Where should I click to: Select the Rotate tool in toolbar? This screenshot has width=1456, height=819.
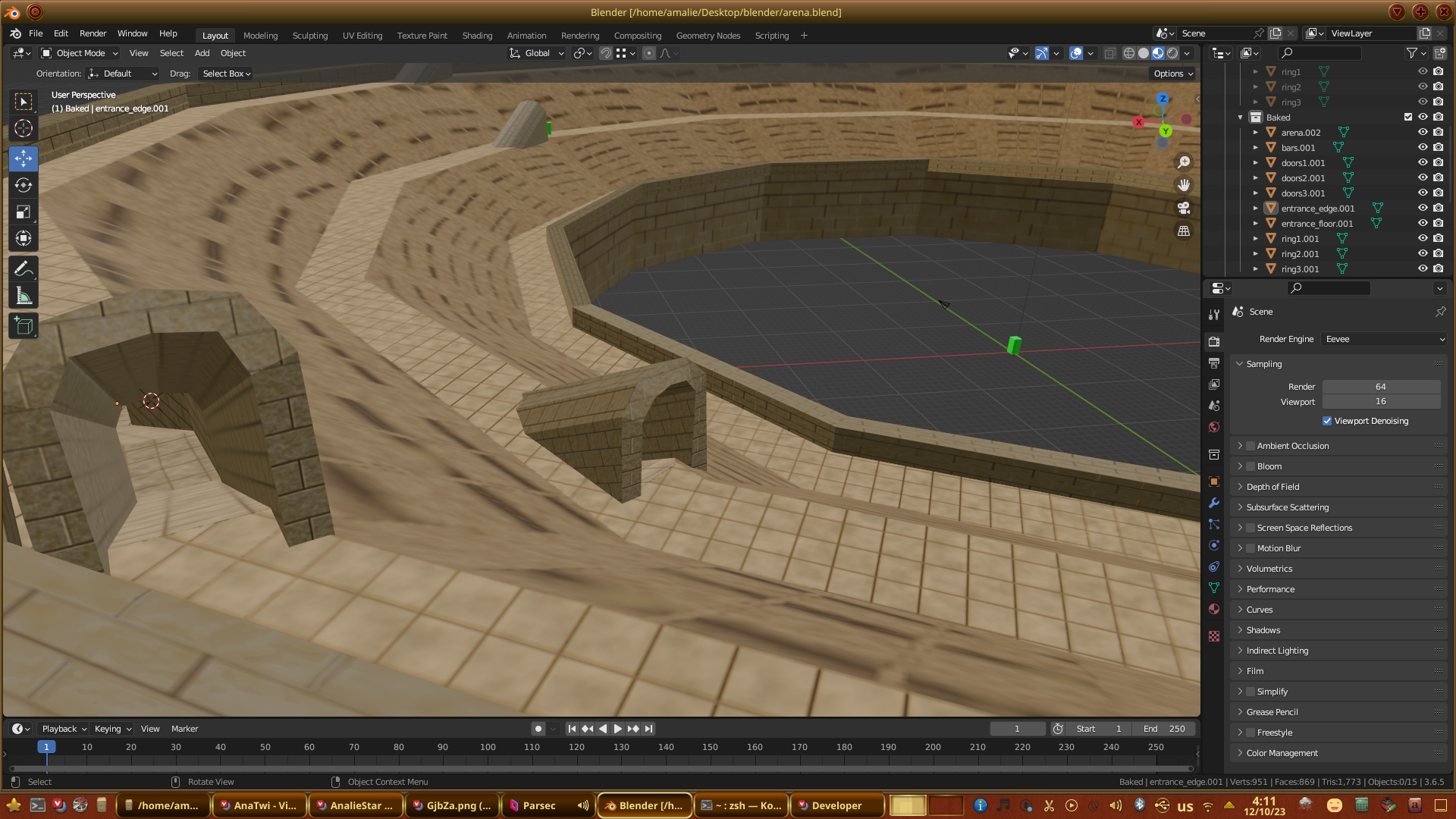24,185
